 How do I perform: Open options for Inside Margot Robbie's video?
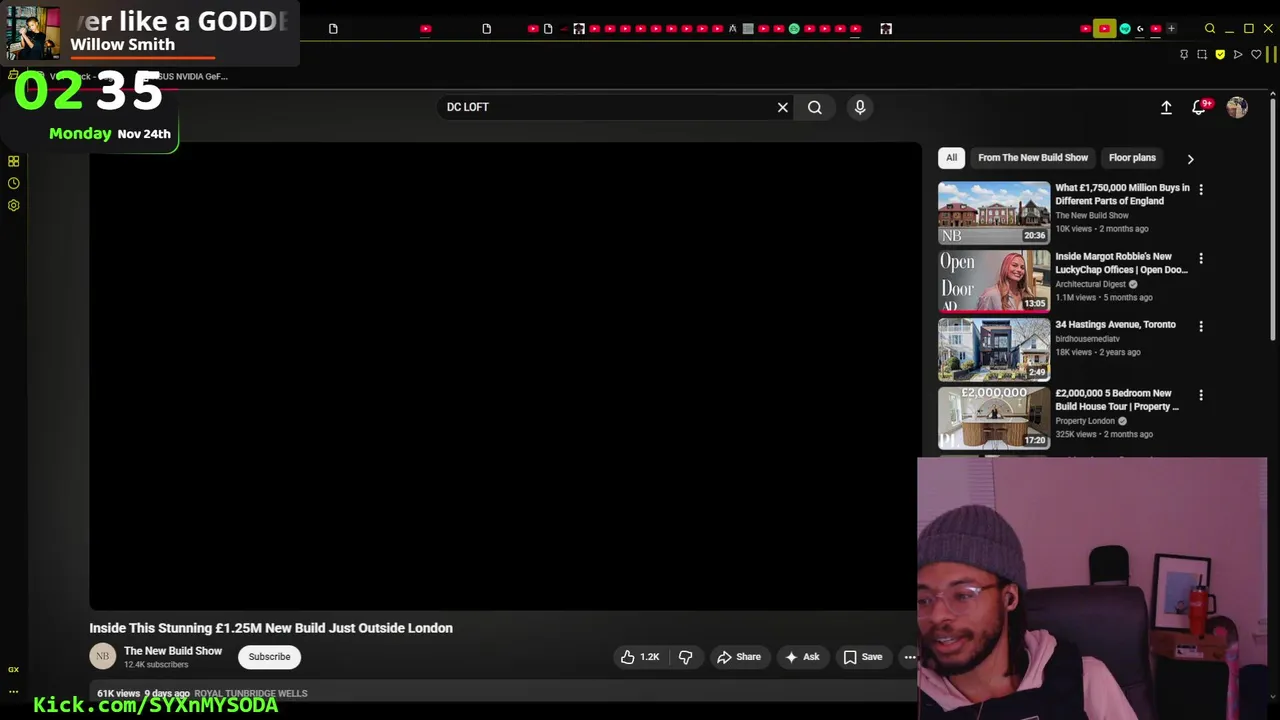1201,258
